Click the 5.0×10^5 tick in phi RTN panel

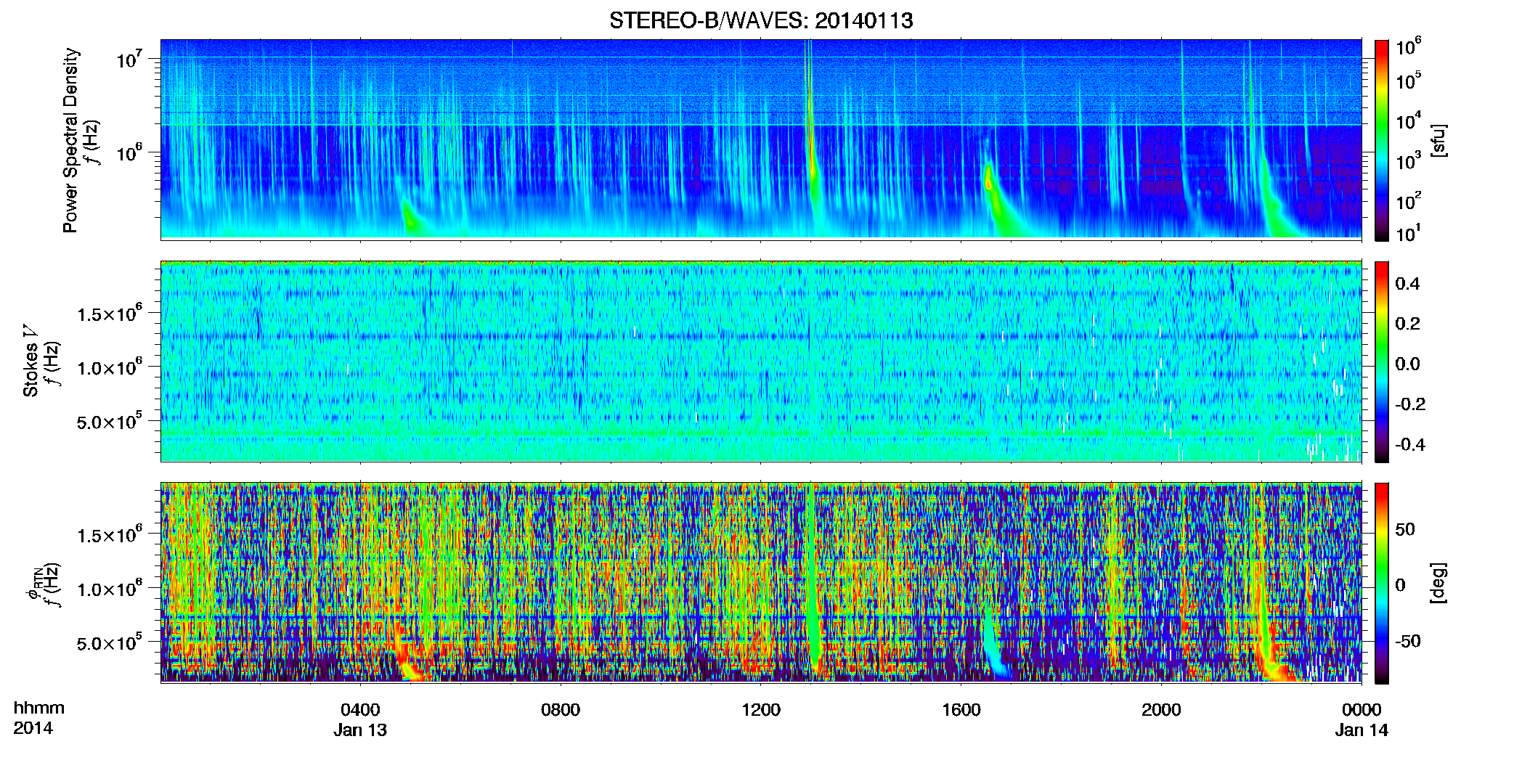(x=110, y=642)
